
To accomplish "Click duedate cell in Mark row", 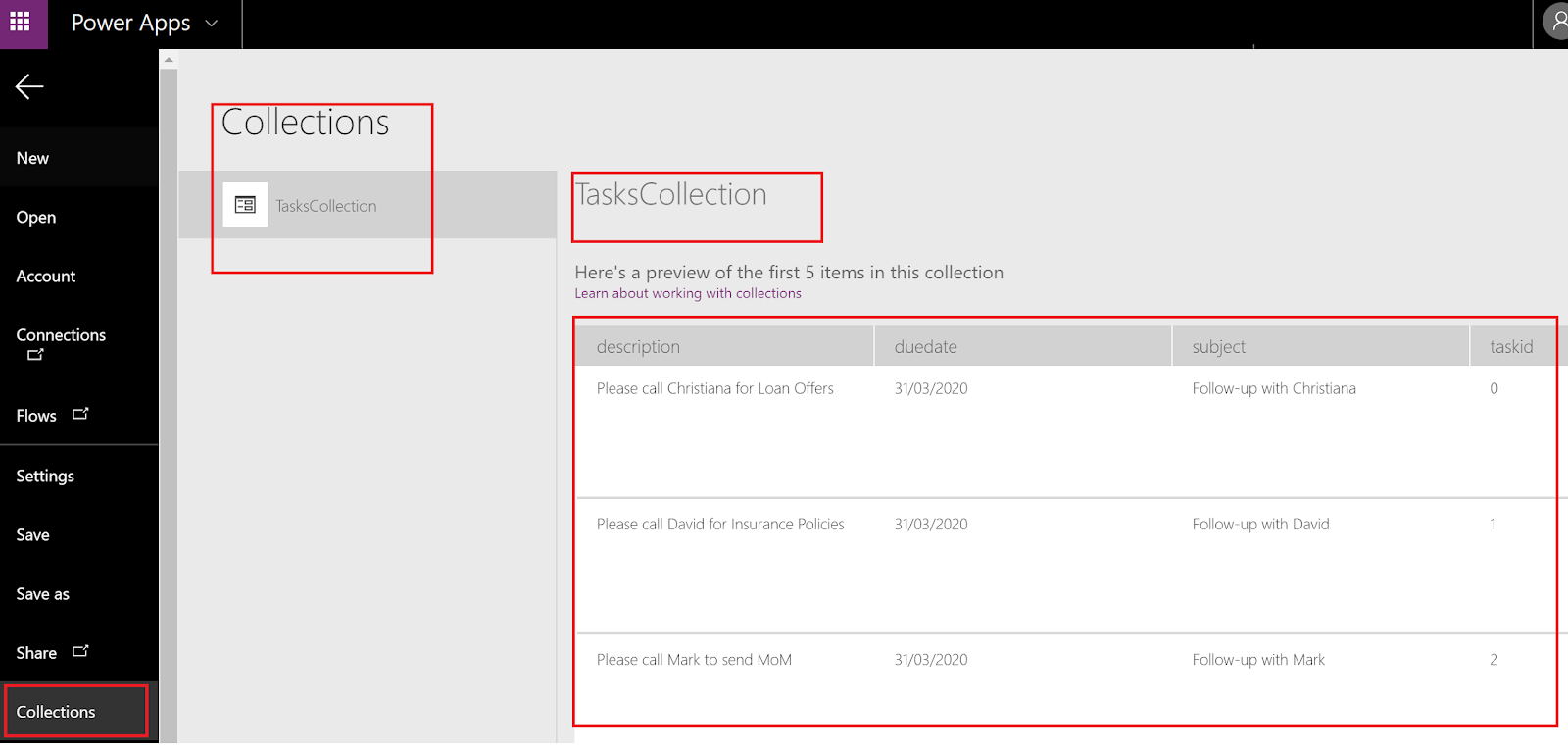I will tap(931, 659).
